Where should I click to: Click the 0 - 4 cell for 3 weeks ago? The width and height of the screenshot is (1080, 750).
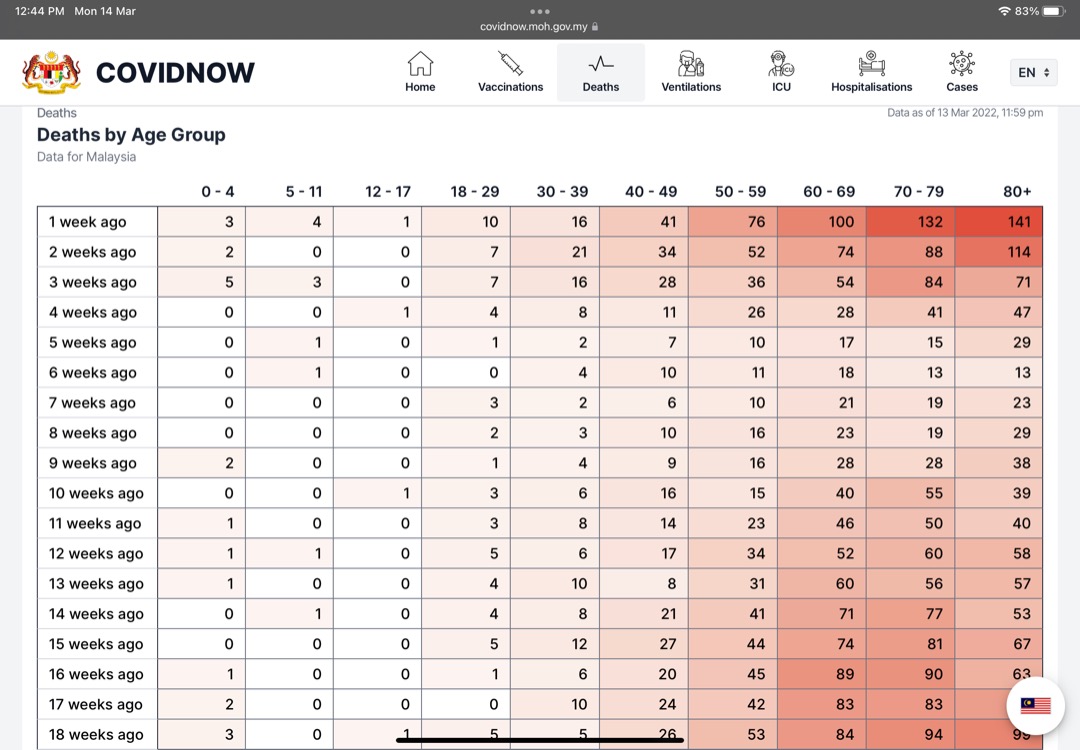point(201,282)
